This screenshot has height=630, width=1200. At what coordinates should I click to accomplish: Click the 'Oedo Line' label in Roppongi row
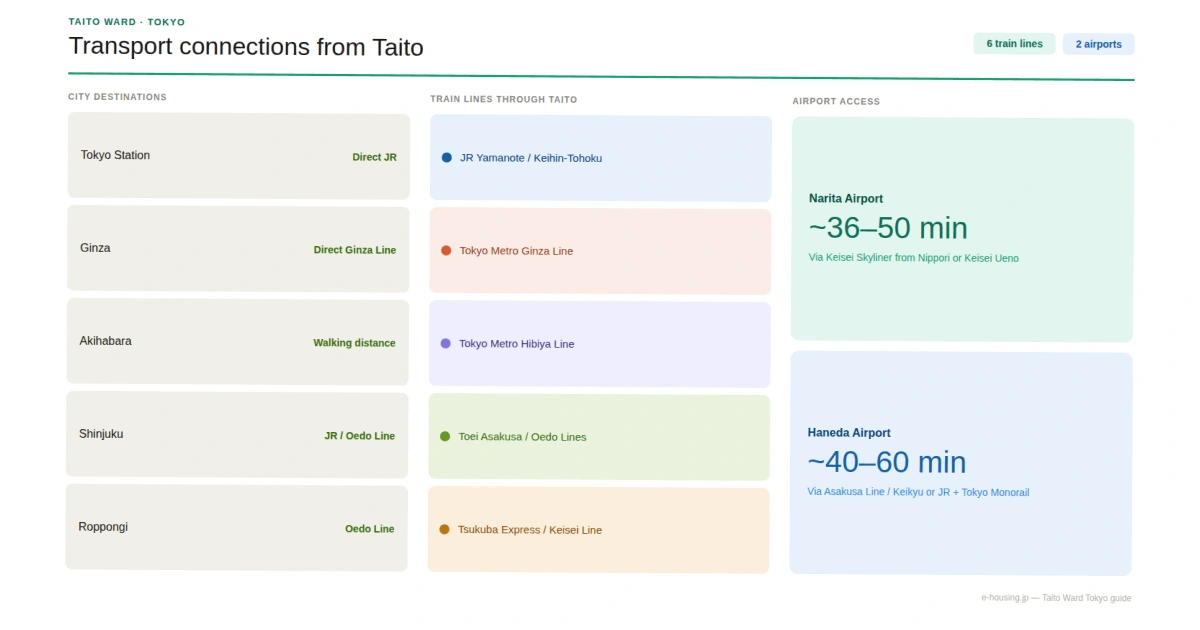(369, 529)
